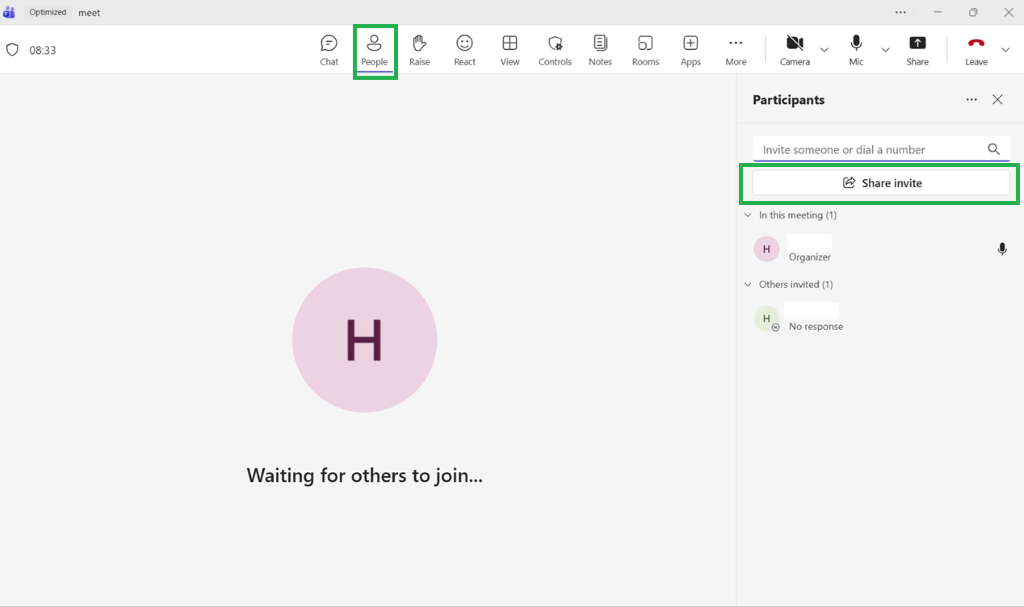Open meeting Notes
Image resolution: width=1024 pixels, height=607 pixels.
tap(600, 50)
